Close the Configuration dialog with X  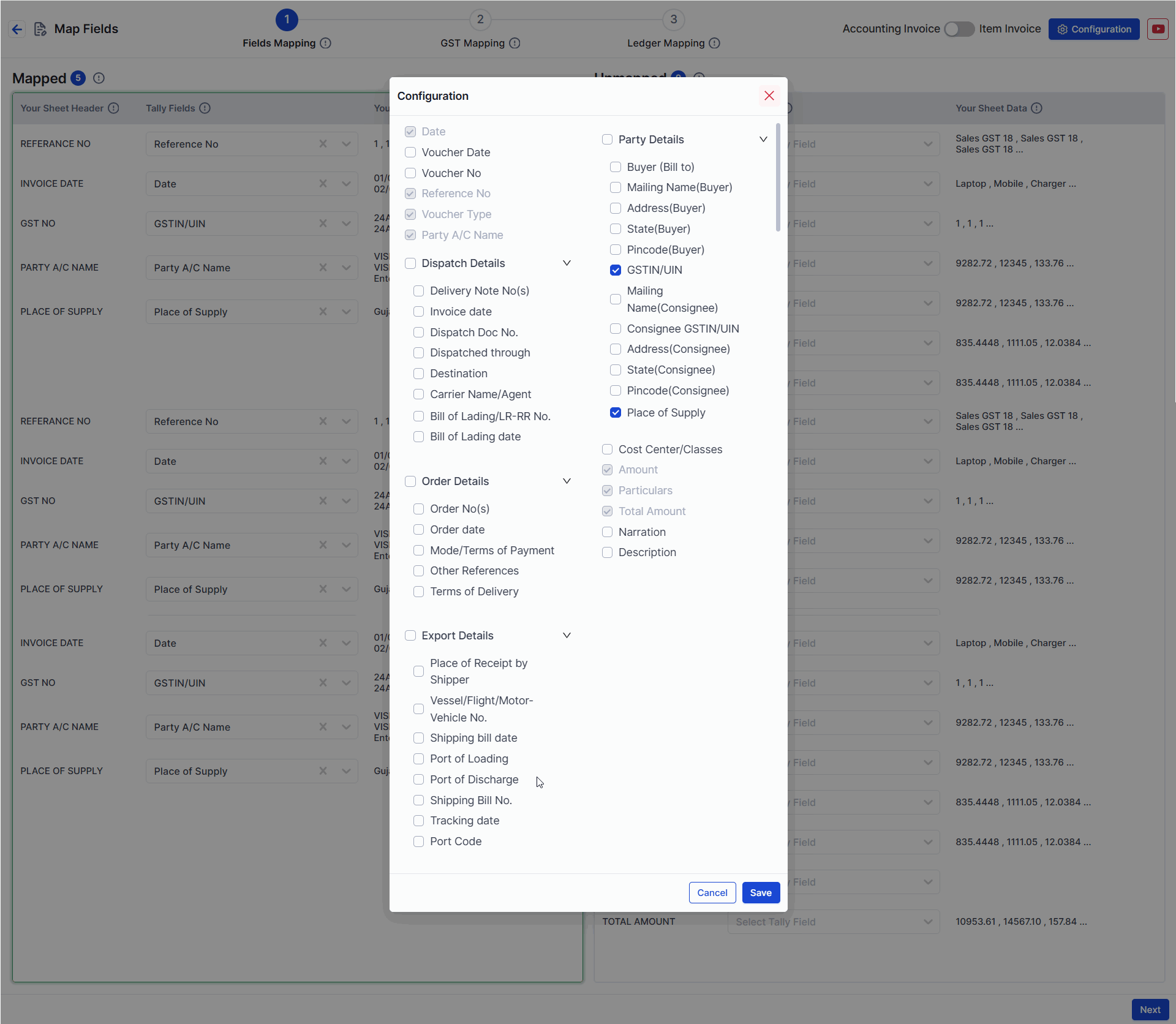tap(769, 96)
